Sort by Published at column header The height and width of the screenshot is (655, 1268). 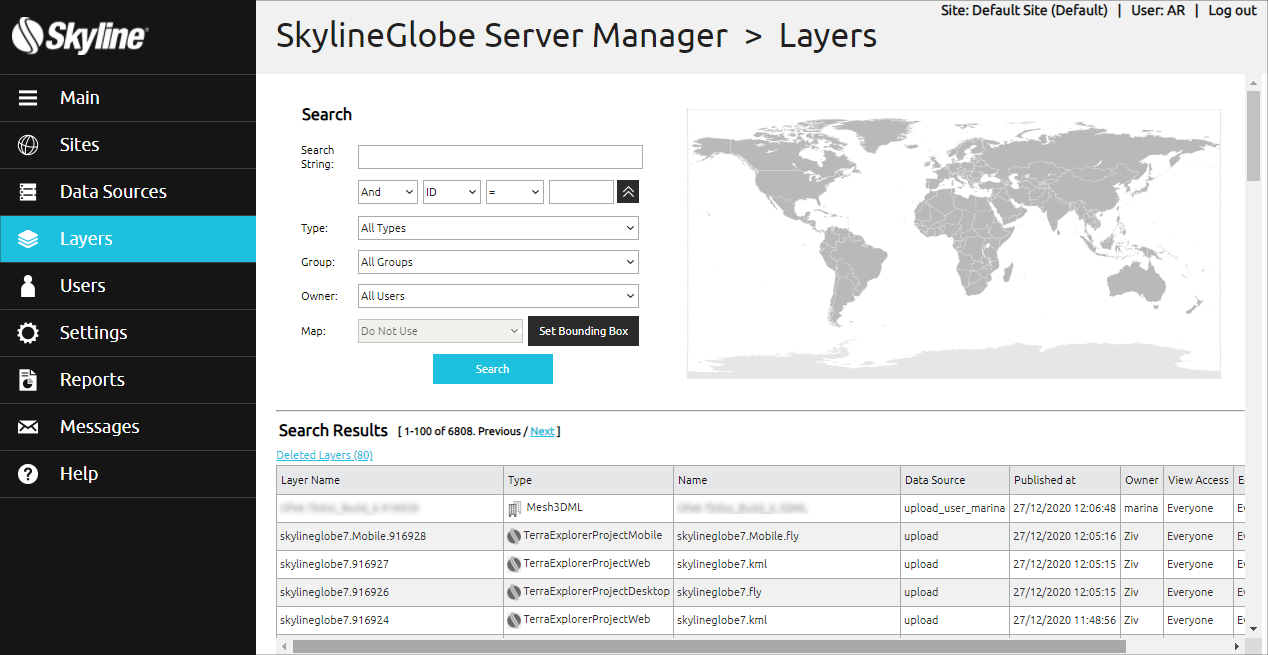click(x=1065, y=480)
